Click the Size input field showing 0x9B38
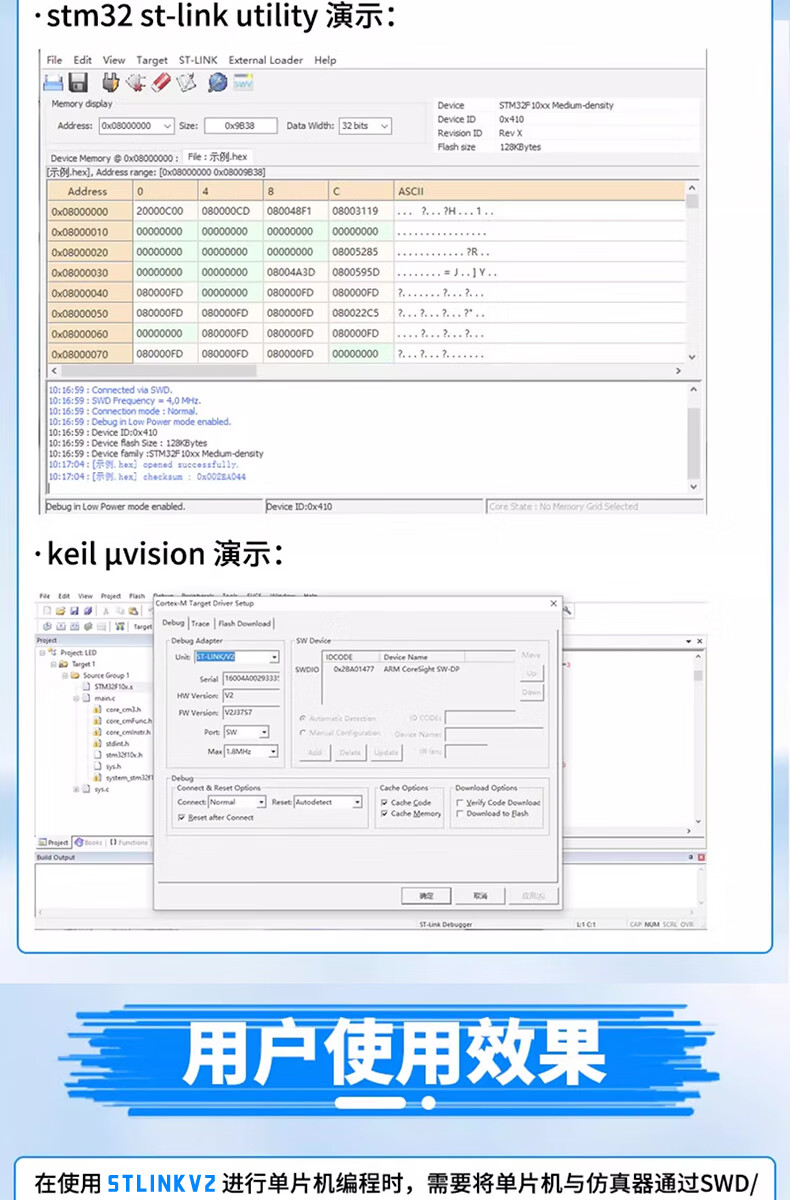The height and width of the screenshot is (1200, 790). click(240, 126)
